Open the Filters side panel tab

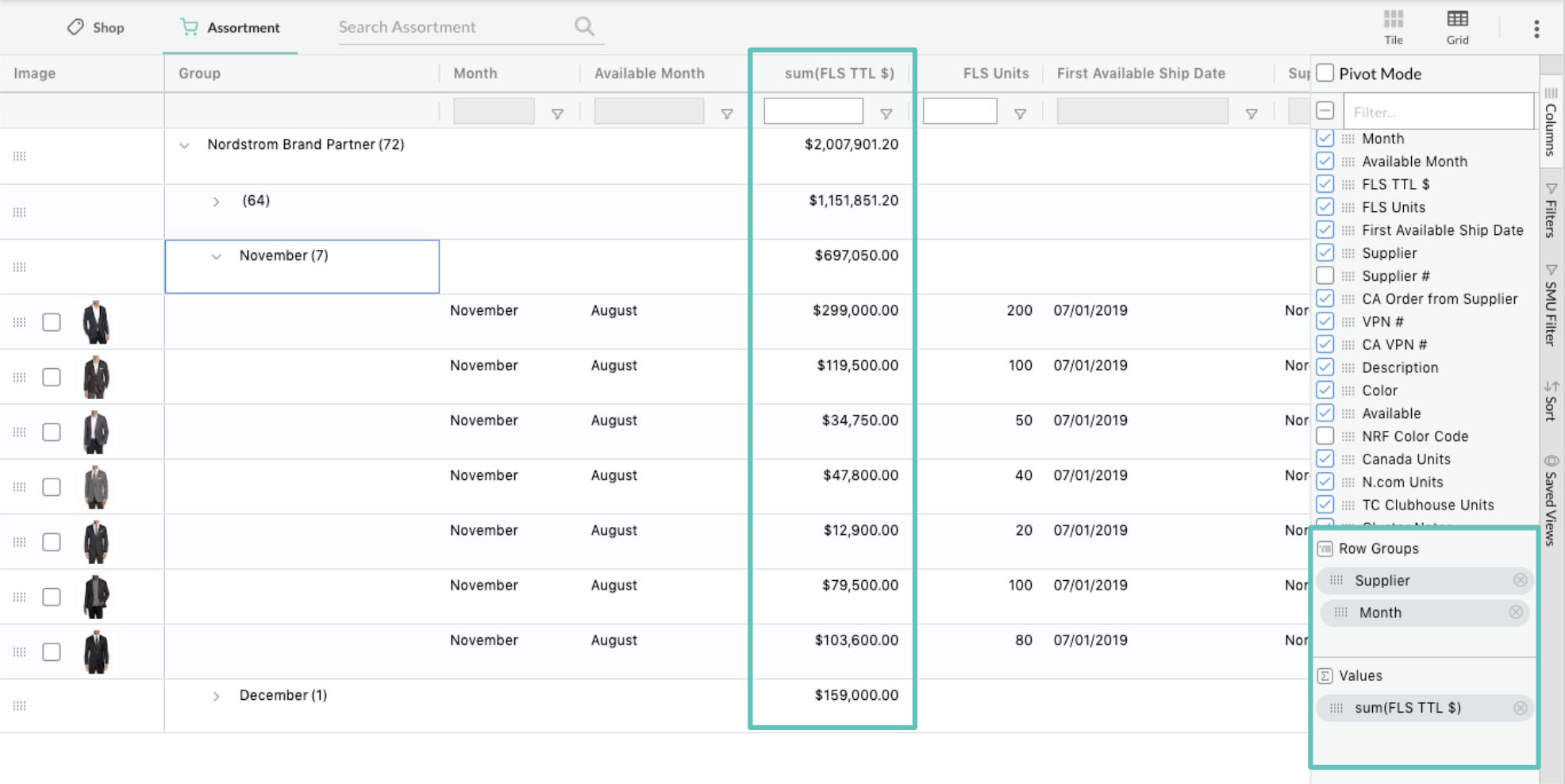tap(1551, 210)
